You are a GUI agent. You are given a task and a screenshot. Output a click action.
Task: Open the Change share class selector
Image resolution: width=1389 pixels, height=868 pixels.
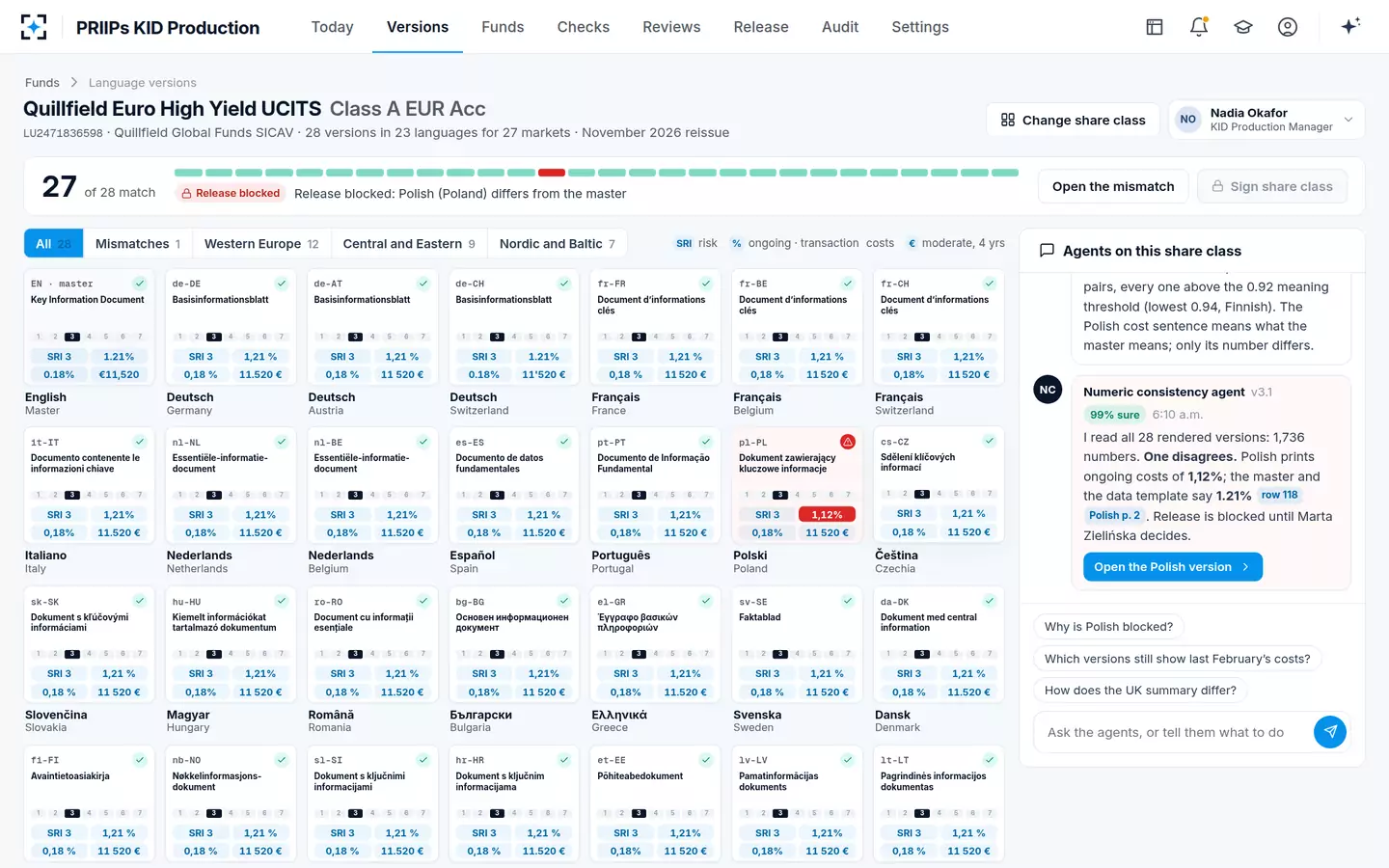pyautogui.click(x=1073, y=120)
